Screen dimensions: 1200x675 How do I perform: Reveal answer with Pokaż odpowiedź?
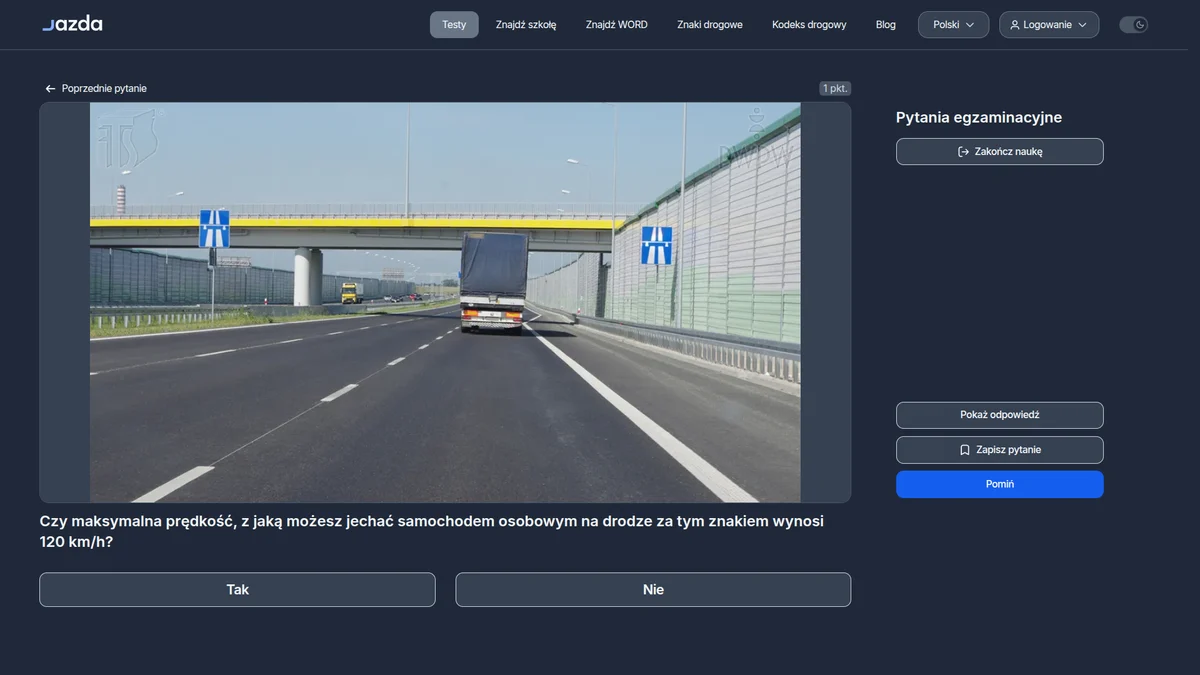1000,415
